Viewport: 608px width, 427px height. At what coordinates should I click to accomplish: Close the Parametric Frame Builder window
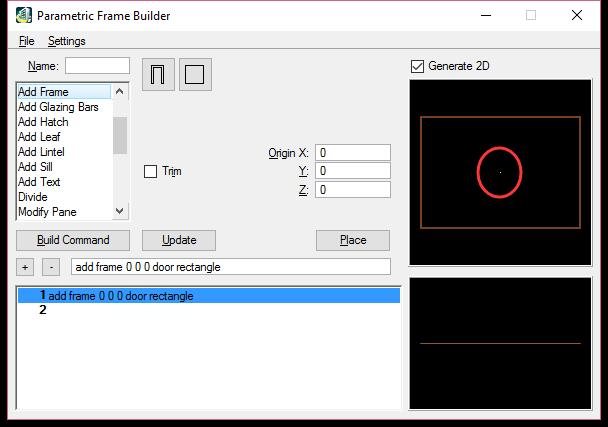click(577, 16)
